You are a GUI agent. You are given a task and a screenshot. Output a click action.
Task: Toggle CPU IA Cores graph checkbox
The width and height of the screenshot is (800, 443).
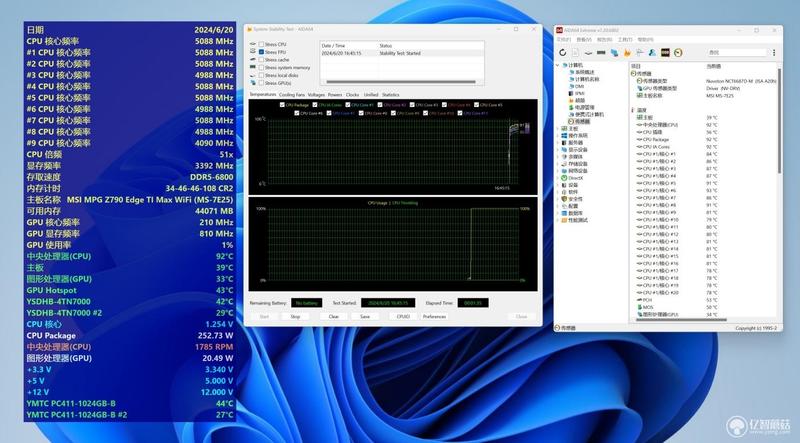tap(315, 105)
